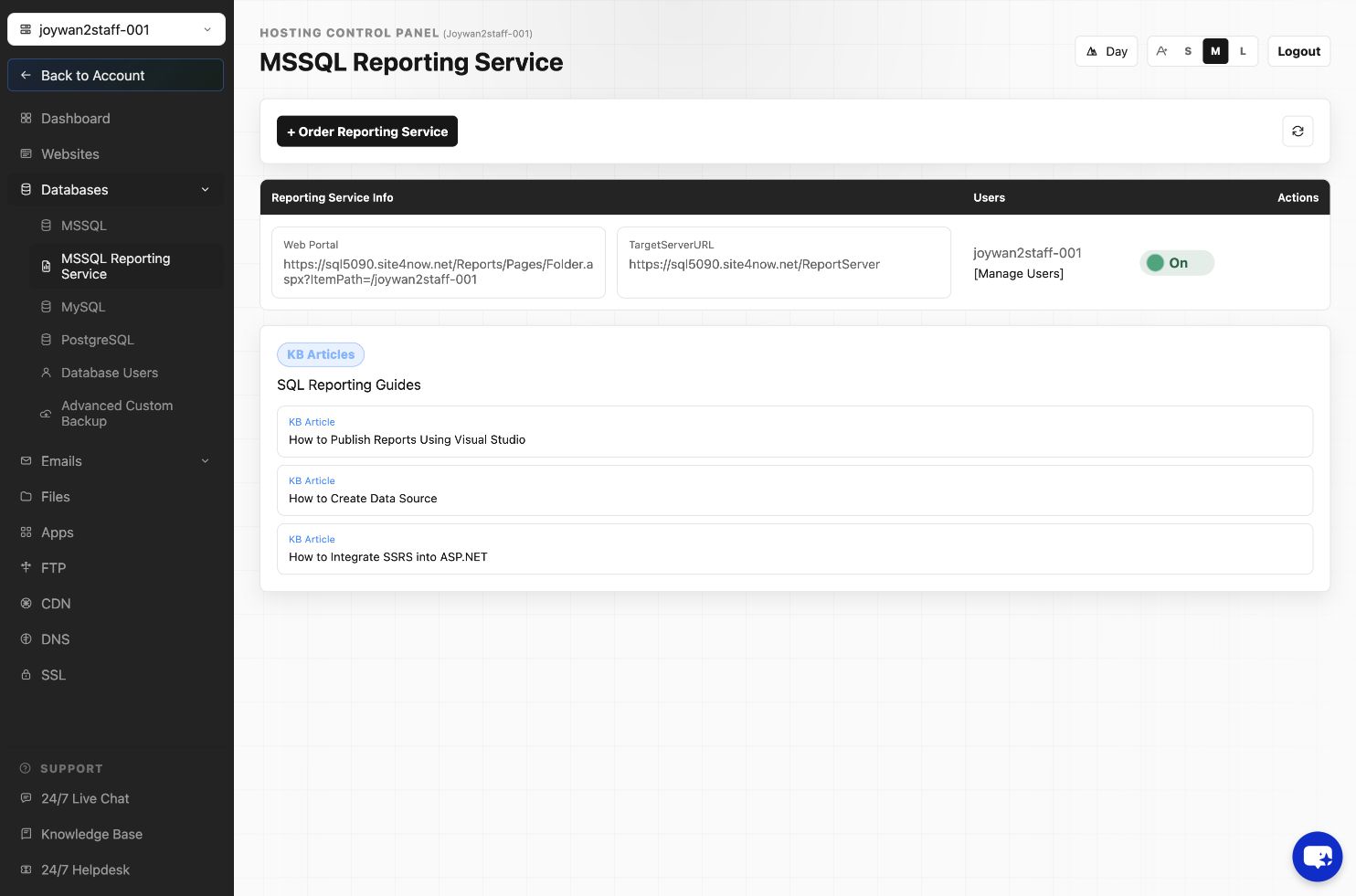Click the refresh icon button
This screenshot has width=1356, height=896.
[1298, 132]
